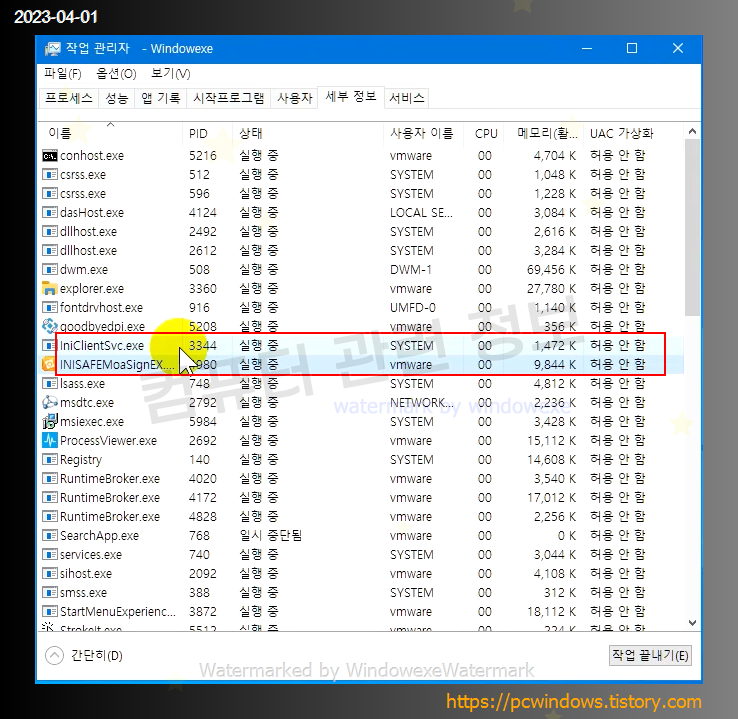The image size is (738, 719).
Task: Click the StartMenuExperienc... process icon
Action: point(49,612)
